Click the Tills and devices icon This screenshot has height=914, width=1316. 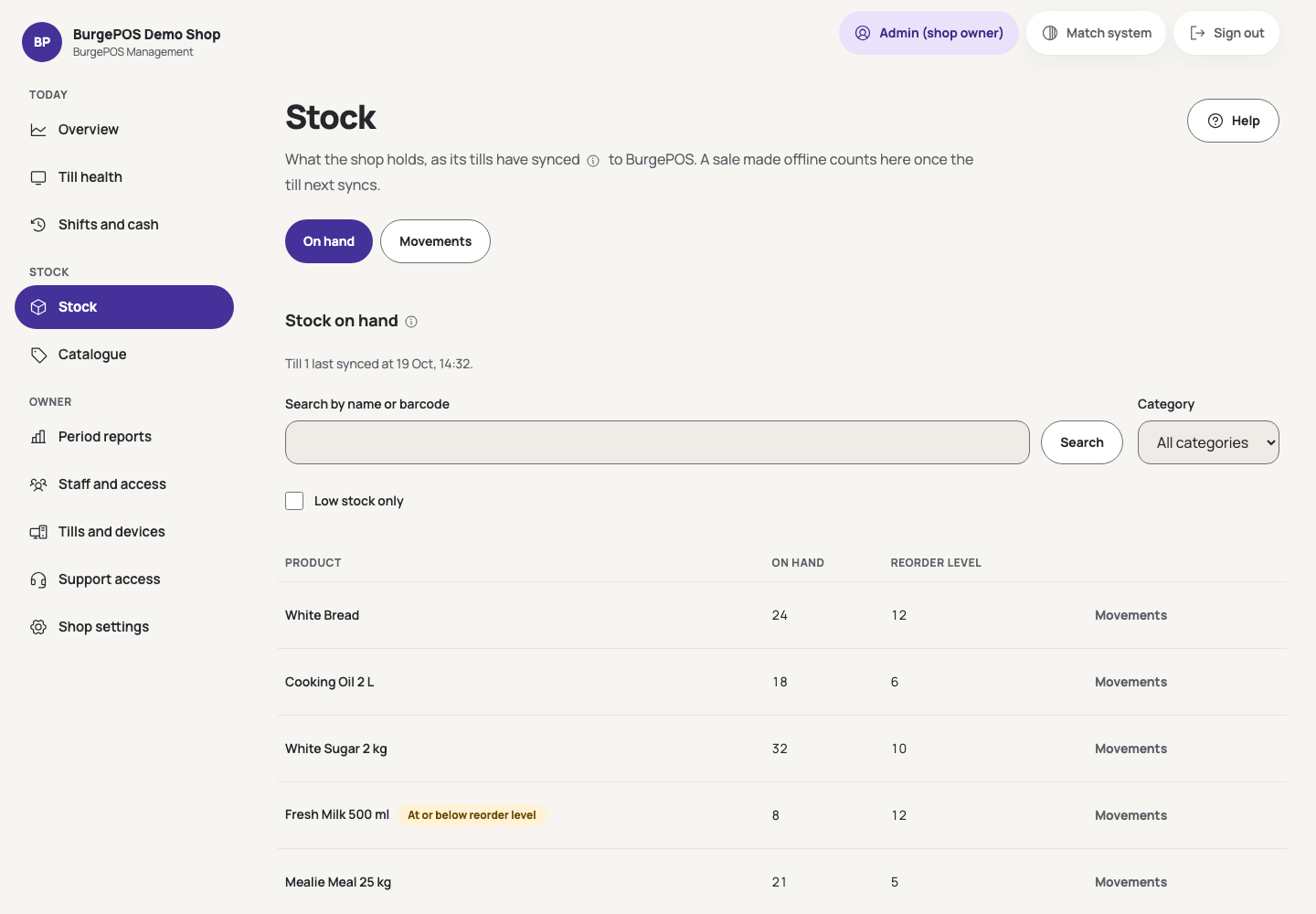coord(38,532)
